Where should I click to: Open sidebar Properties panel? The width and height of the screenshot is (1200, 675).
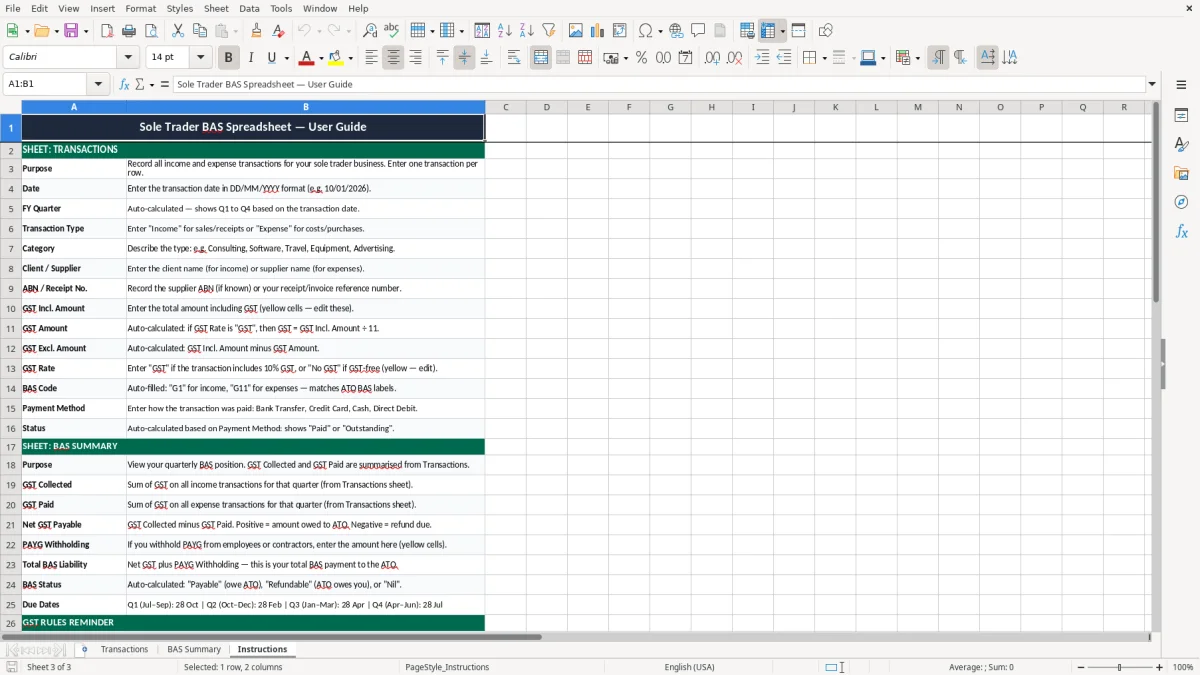click(1181, 116)
